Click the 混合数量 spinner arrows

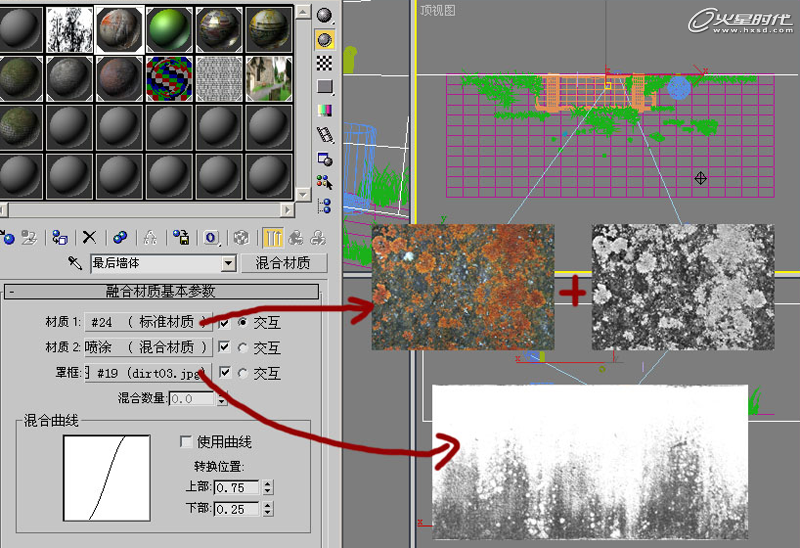221,398
